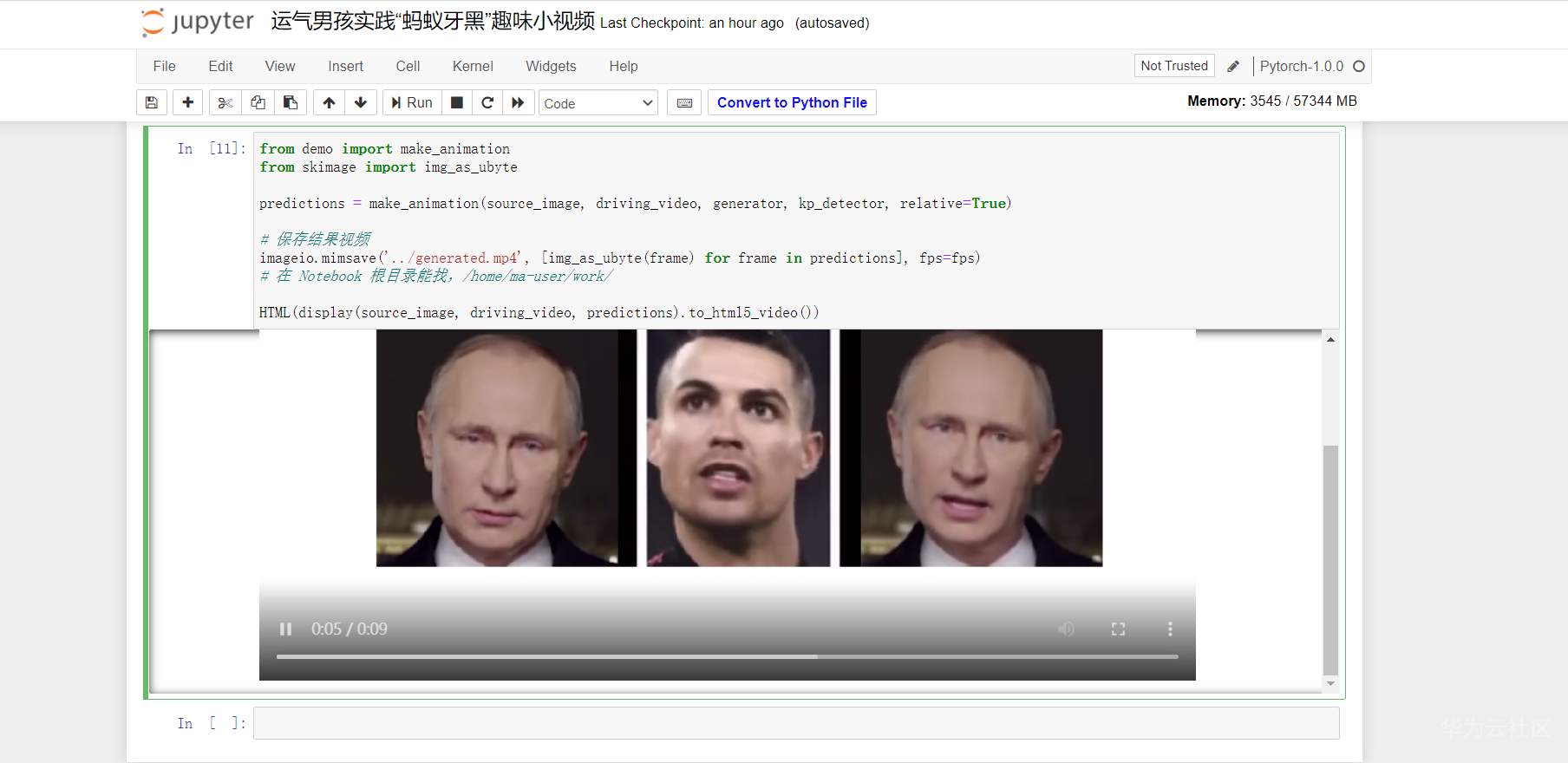The image size is (1568, 763).
Task: Click the empty cell's In [ ] prompt
Action: pos(212,723)
